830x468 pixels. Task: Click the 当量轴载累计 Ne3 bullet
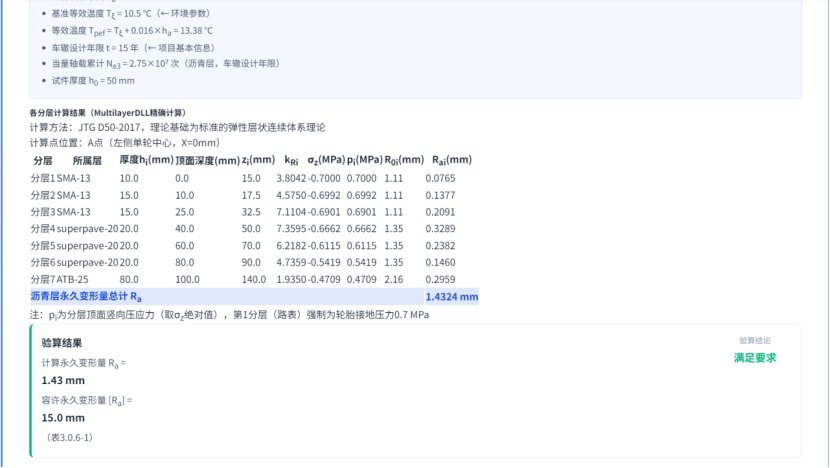click(166, 64)
